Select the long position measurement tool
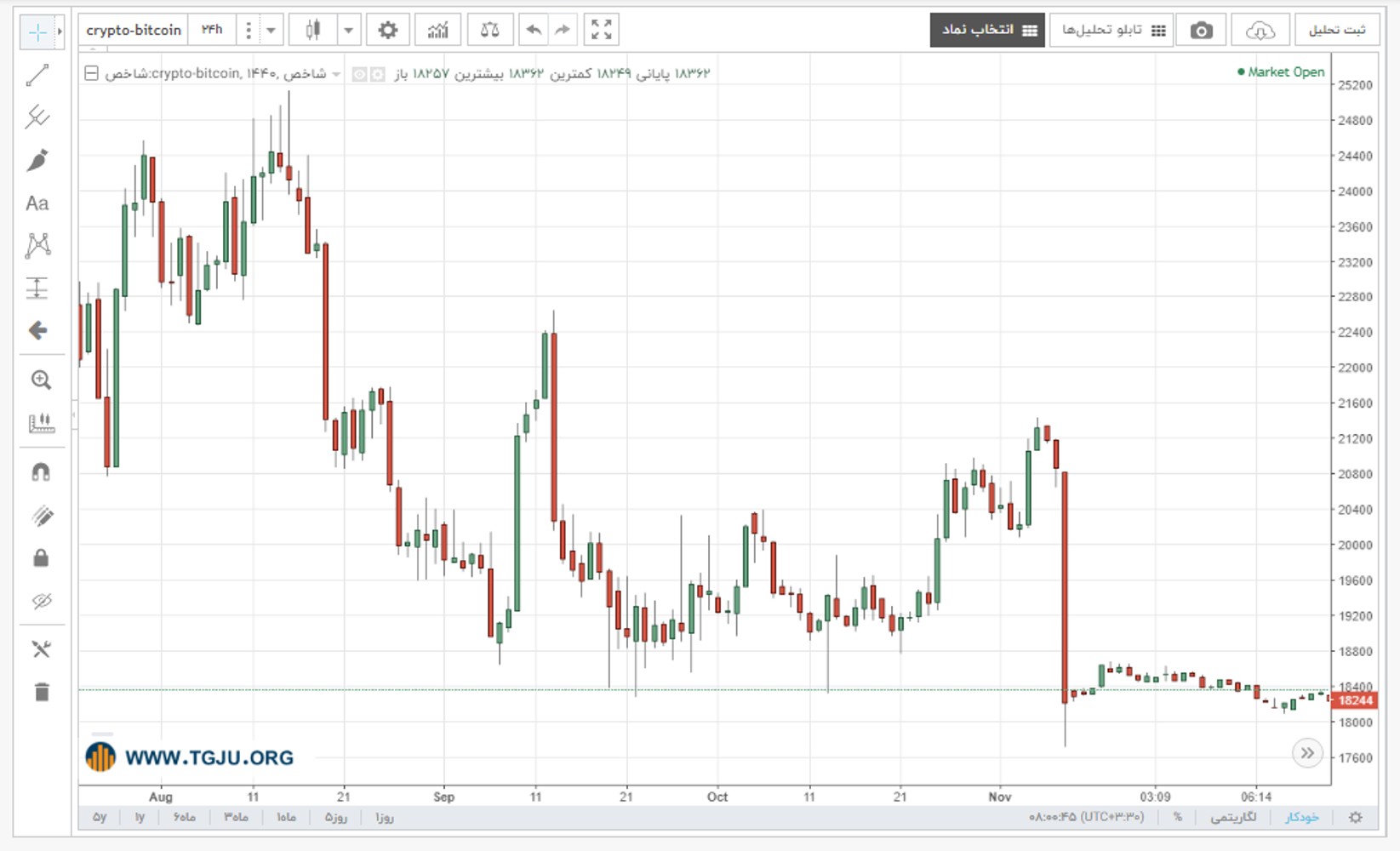Screen dimensions: 1400x851 (x=37, y=288)
